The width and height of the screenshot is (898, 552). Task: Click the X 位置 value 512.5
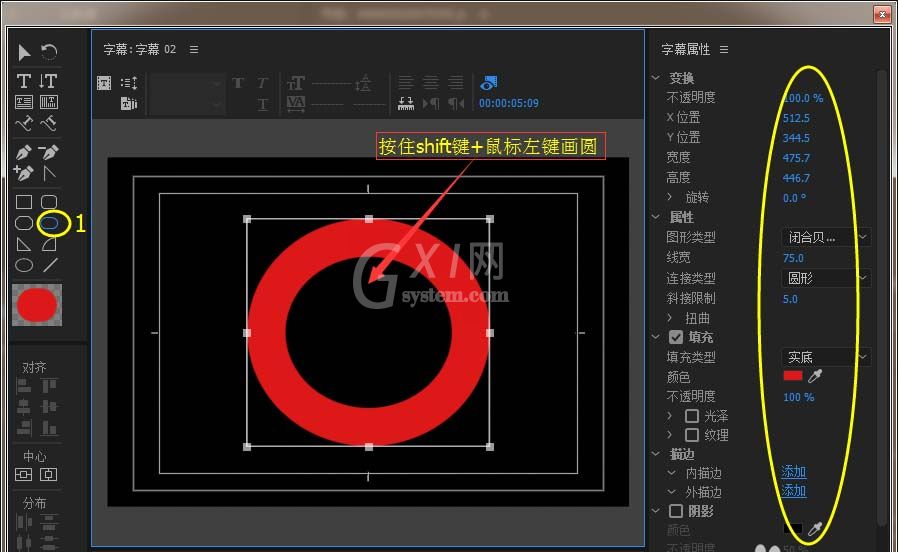point(796,118)
